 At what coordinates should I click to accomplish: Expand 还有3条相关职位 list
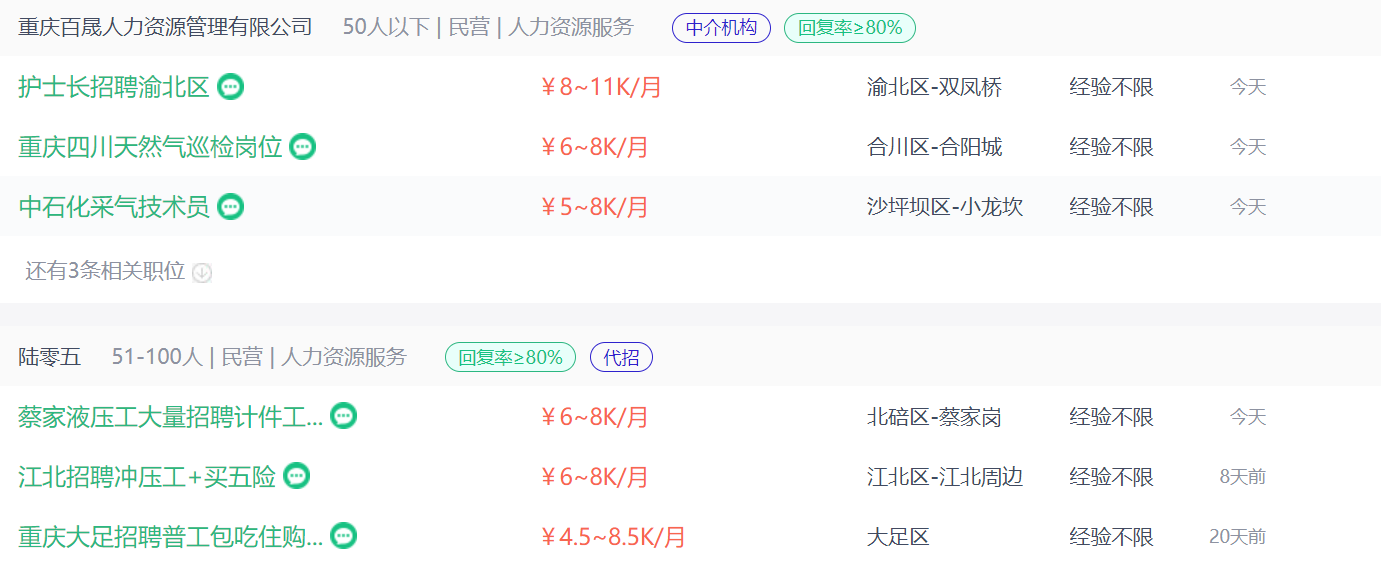point(118,271)
